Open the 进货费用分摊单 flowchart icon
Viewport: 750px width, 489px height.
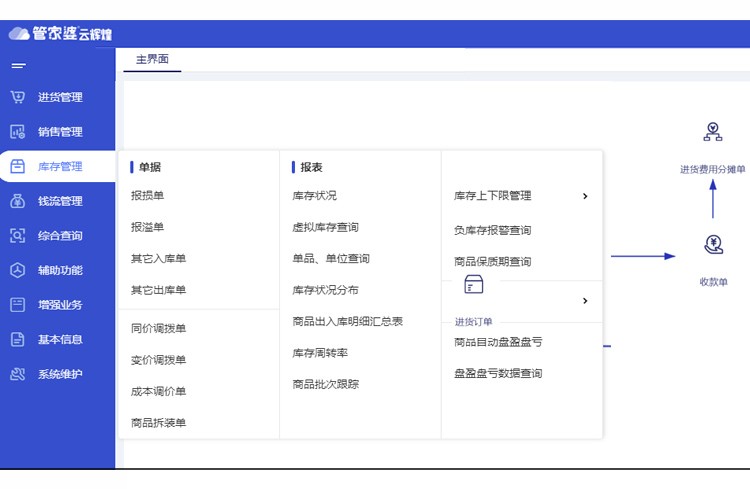pos(712,132)
